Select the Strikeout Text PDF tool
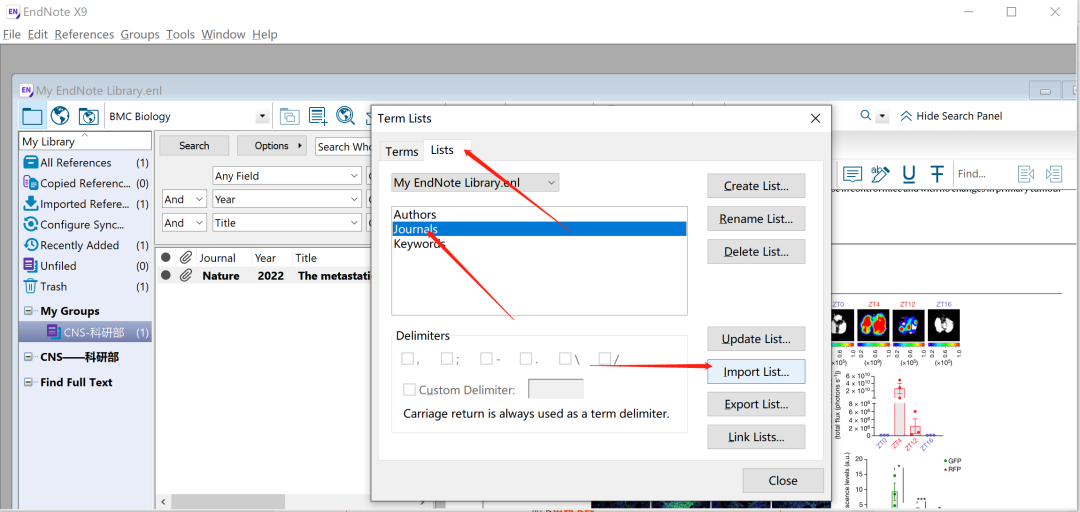Screen dimensions: 1080x512 [936, 173]
